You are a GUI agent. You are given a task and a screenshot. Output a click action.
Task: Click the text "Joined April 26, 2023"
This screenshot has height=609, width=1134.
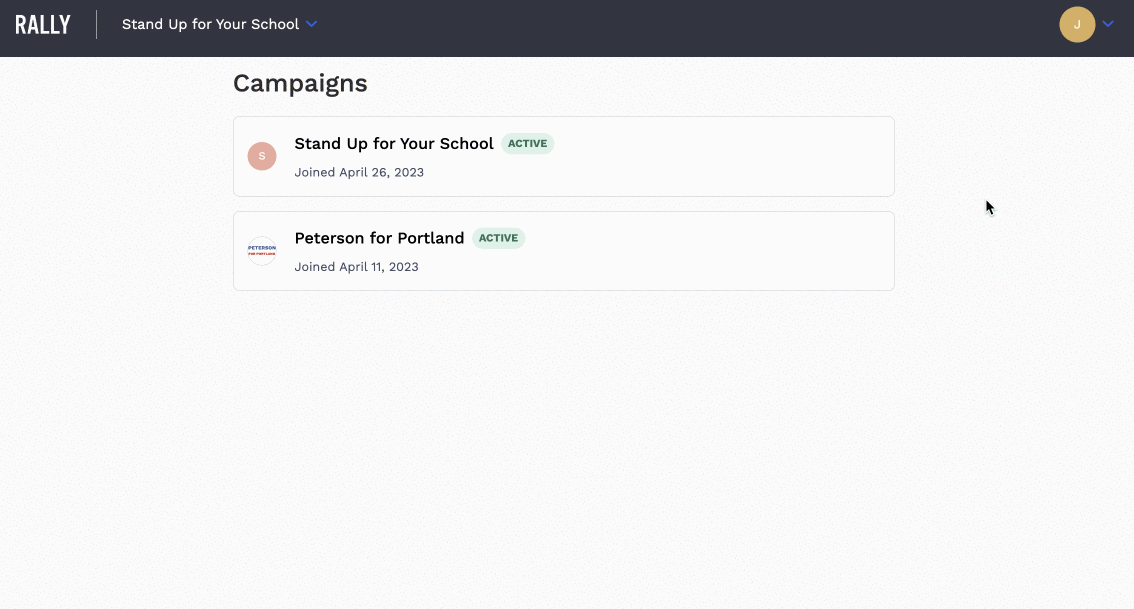pos(359,172)
